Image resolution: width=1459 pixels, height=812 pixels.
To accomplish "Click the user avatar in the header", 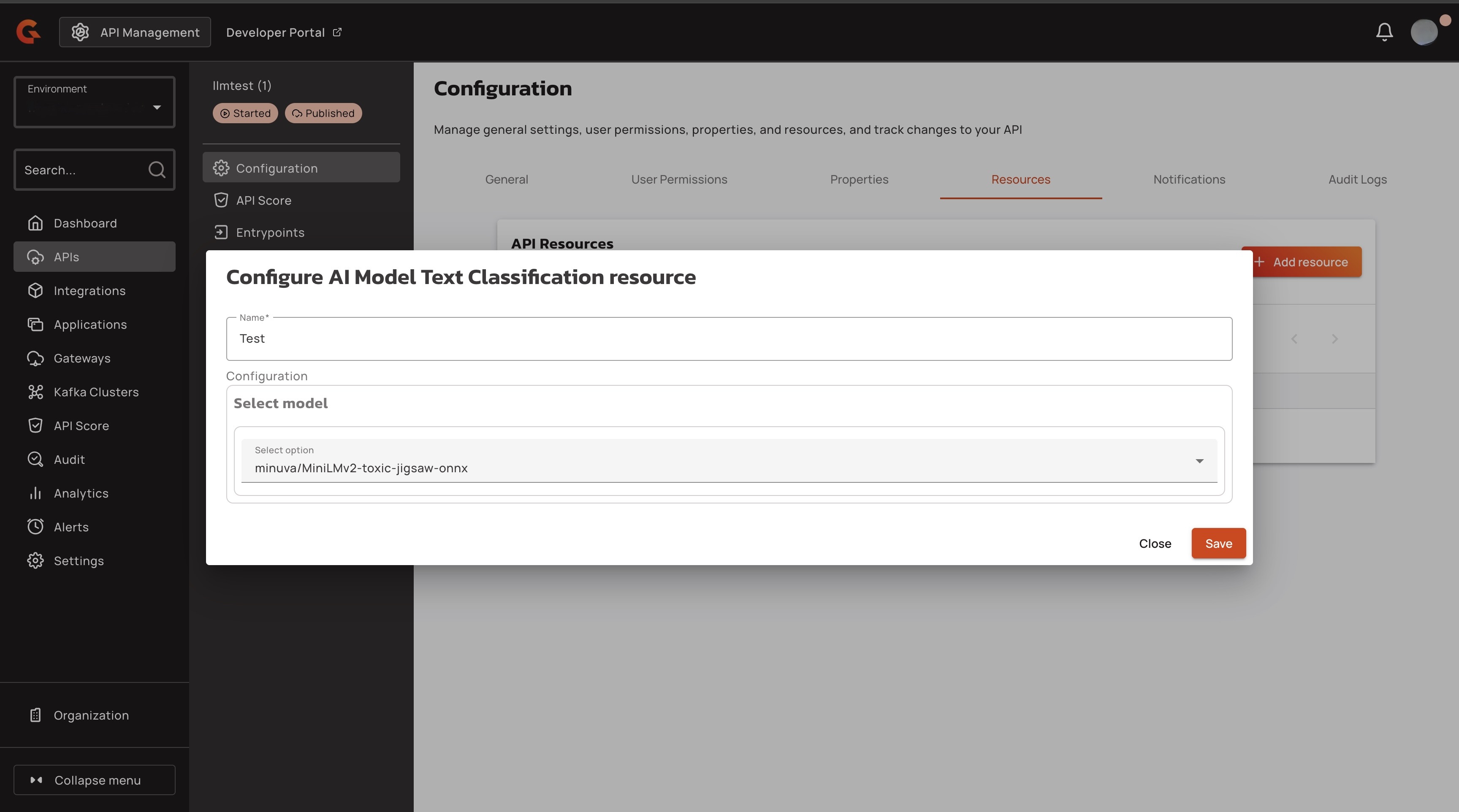I will (x=1424, y=32).
